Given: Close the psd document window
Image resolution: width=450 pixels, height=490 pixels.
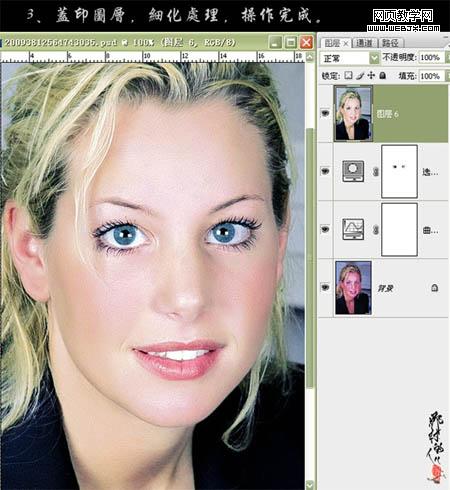Looking at the screenshot, I should (306, 42).
